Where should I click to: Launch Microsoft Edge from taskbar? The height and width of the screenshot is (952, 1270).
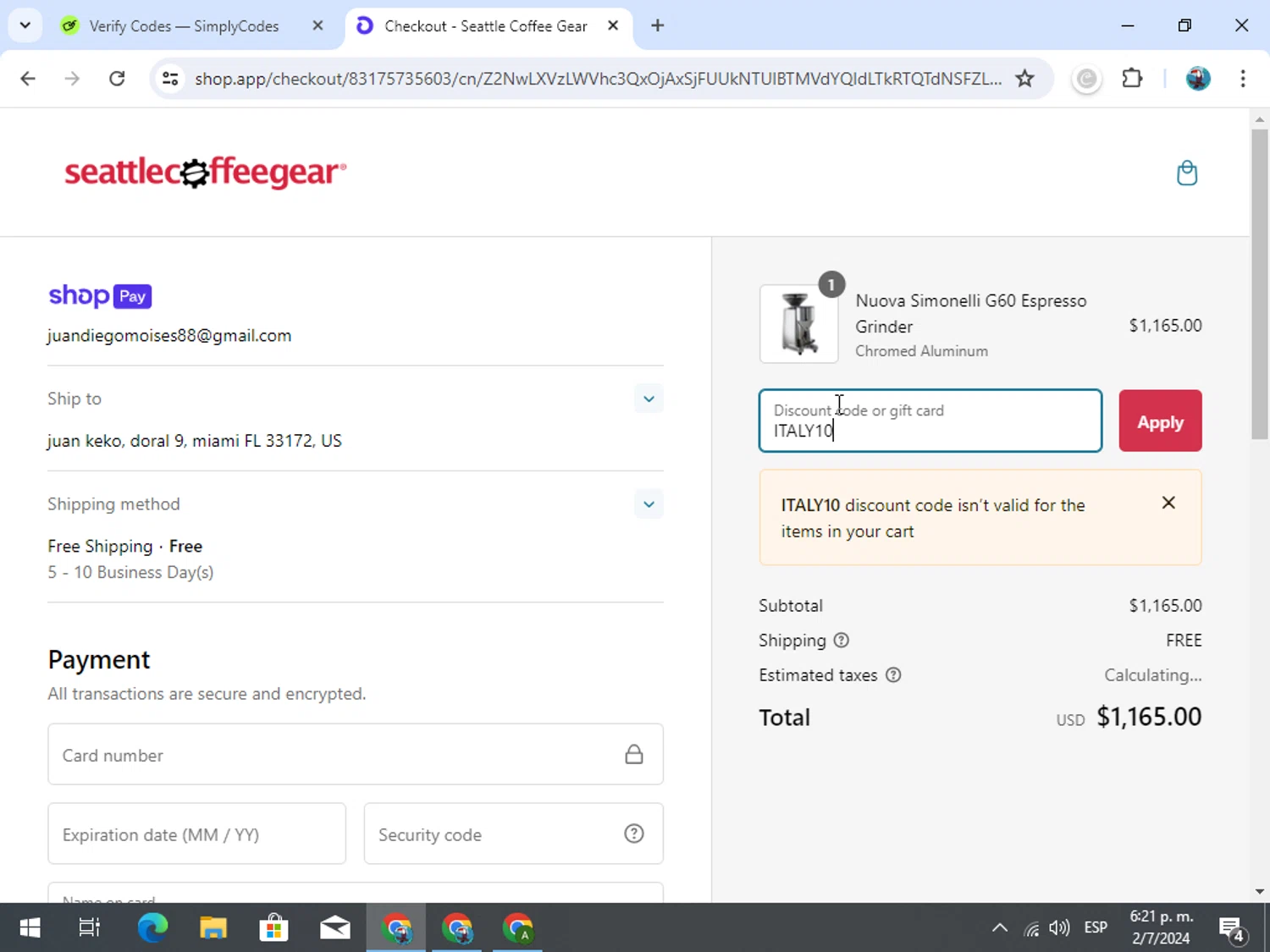152,928
